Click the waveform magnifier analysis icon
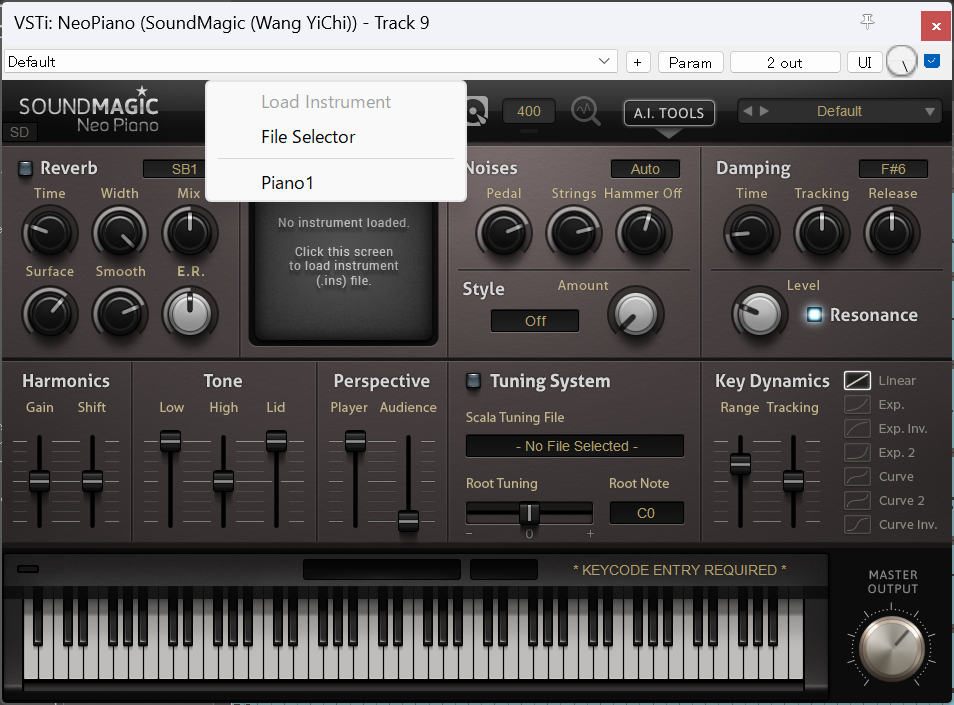 click(x=585, y=111)
